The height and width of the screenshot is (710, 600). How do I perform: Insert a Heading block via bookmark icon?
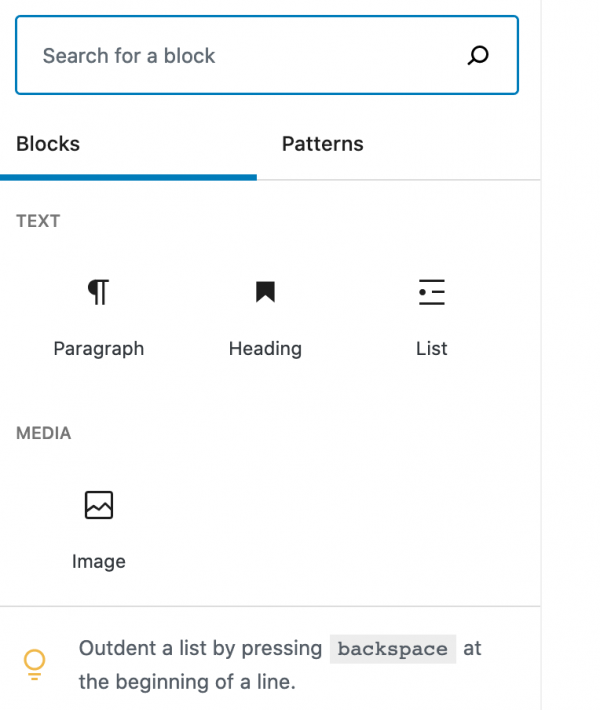point(265,292)
